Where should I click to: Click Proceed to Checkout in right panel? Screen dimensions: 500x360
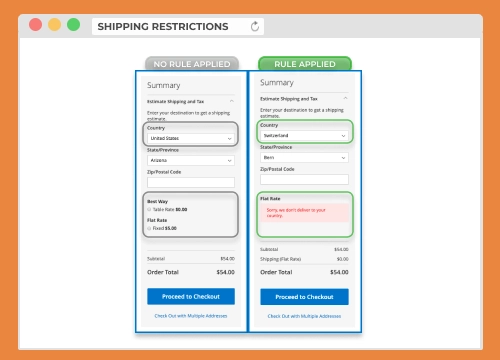304,297
